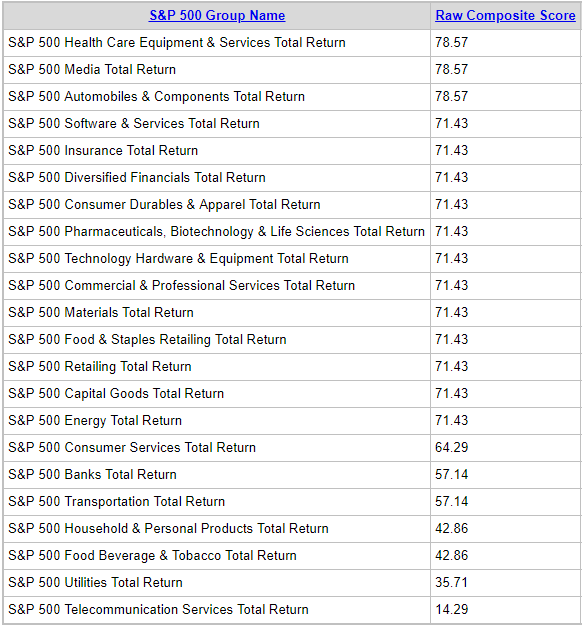Click S&P 500 Energy Total Return cell
This screenshot has height=627, width=582.
point(217,421)
